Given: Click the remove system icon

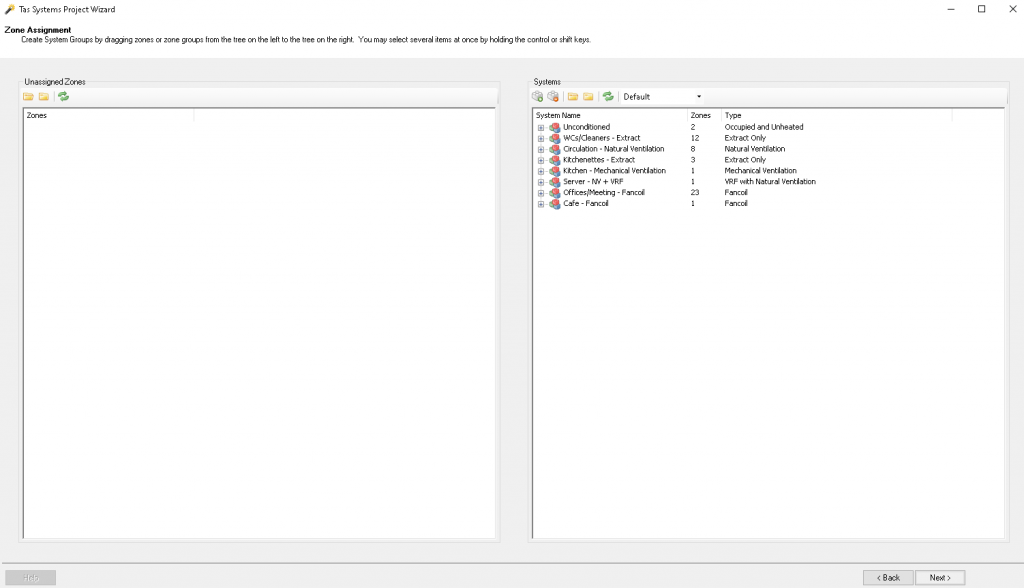Looking at the screenshot, I should coord(554,96).
